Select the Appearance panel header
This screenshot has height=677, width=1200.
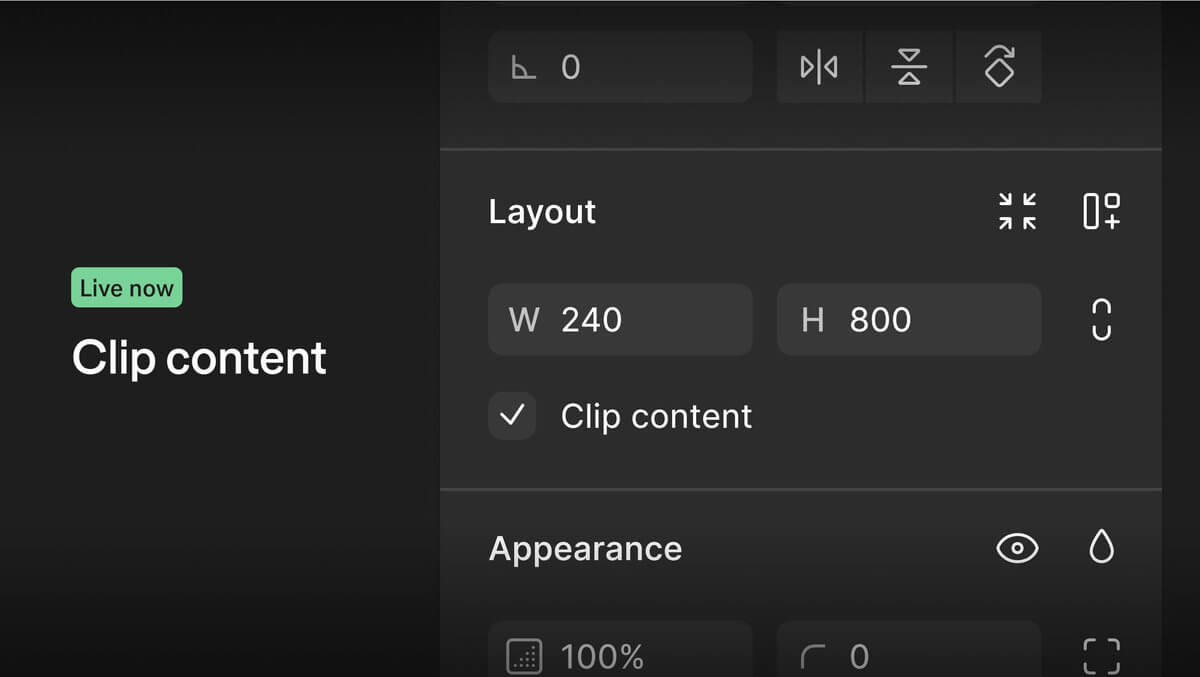(x=585, y=548)
